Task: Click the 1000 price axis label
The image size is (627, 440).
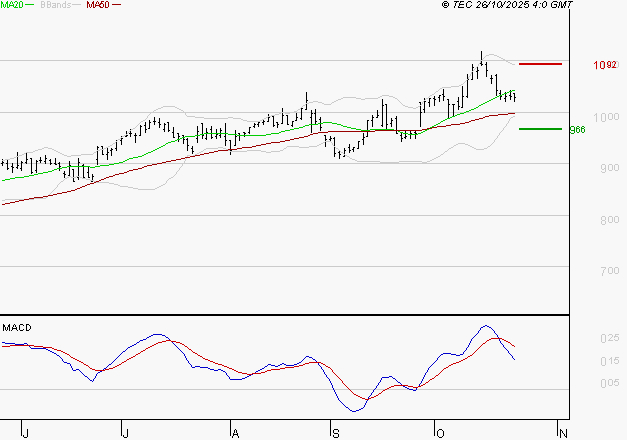Action: point(606,117)
